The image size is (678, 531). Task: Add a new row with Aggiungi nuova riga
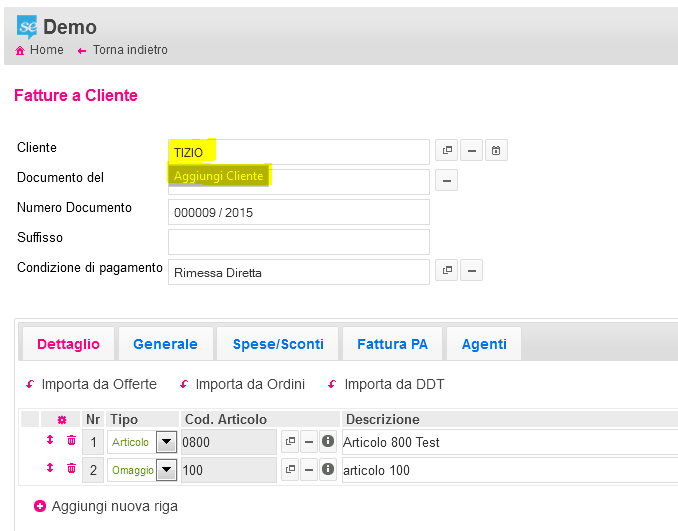click(114, 506)
